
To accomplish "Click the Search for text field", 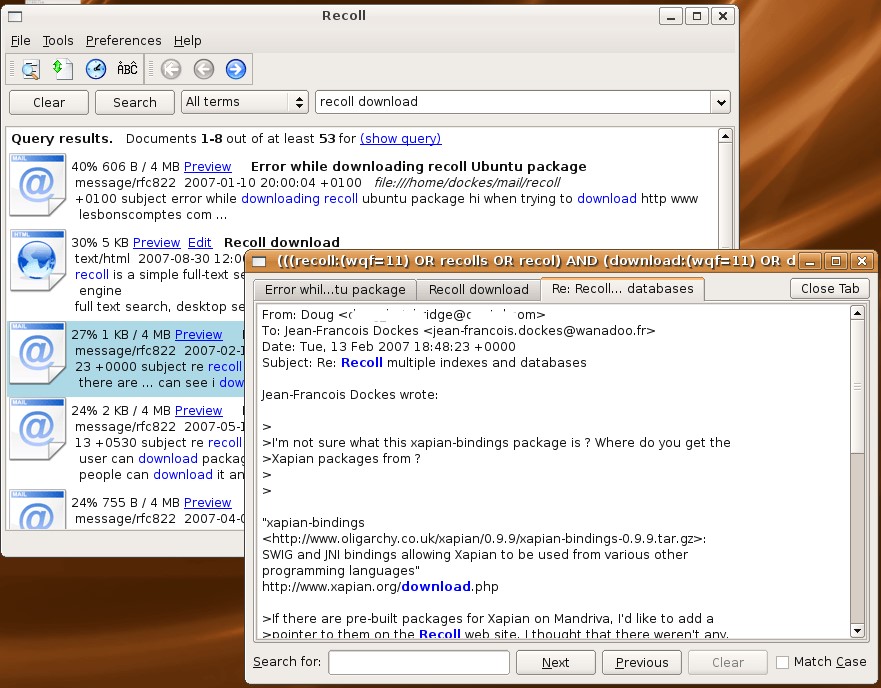I will coord(419,662).
